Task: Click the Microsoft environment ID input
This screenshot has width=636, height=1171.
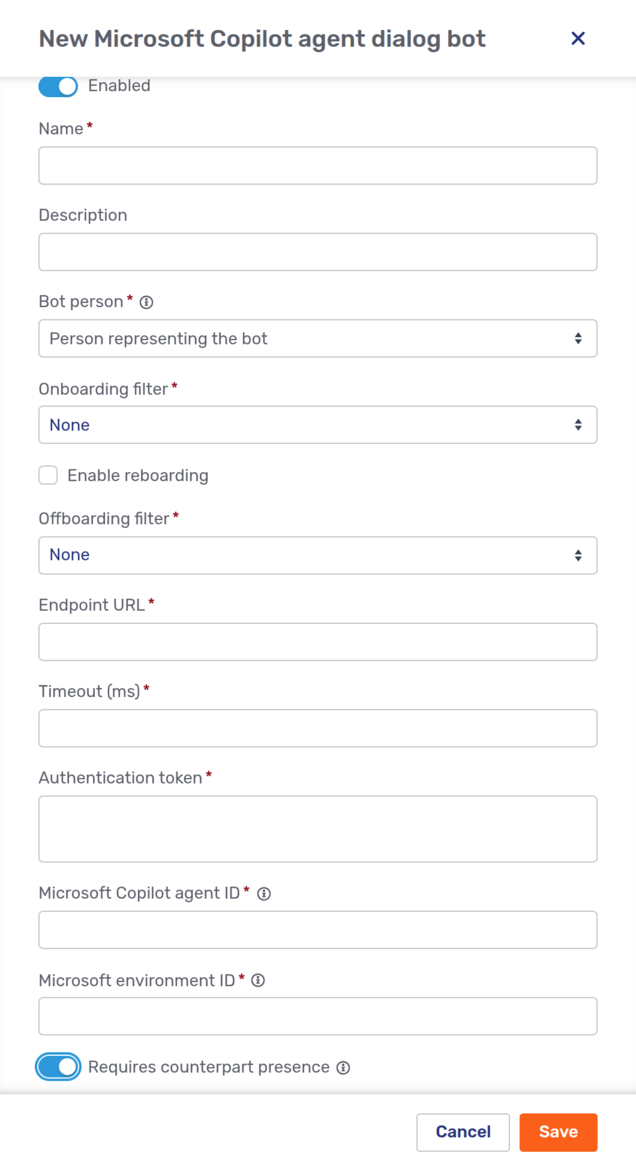Action: tap(317, 1016)
